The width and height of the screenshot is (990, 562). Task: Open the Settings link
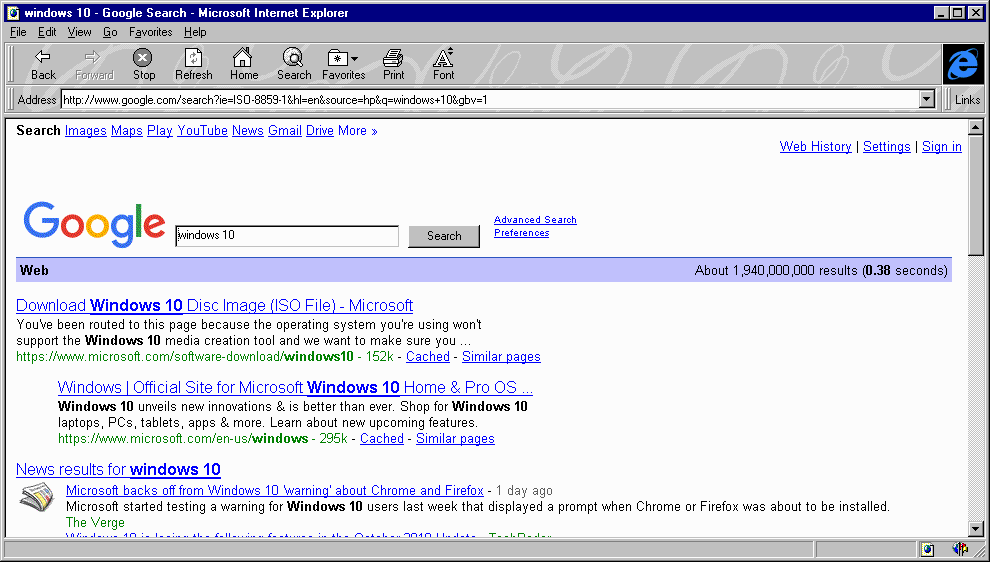(x=886, y=146)
